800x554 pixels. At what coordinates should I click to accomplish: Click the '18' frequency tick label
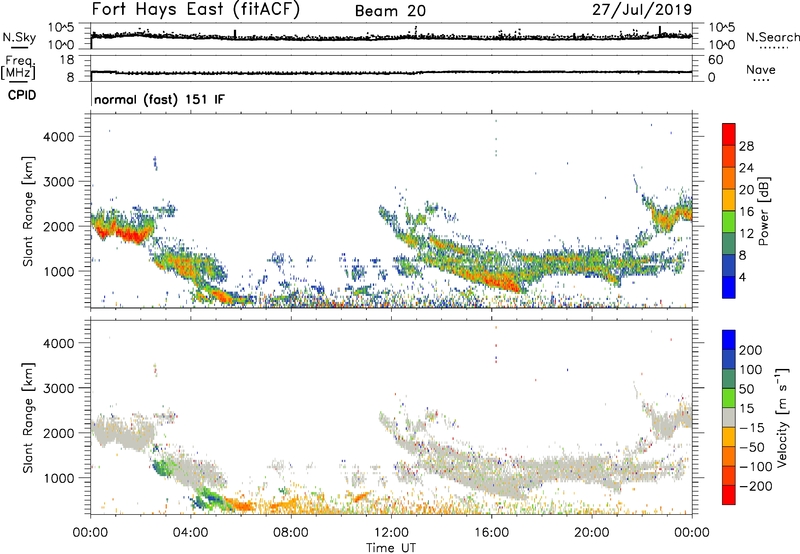[x=67, y=60]
